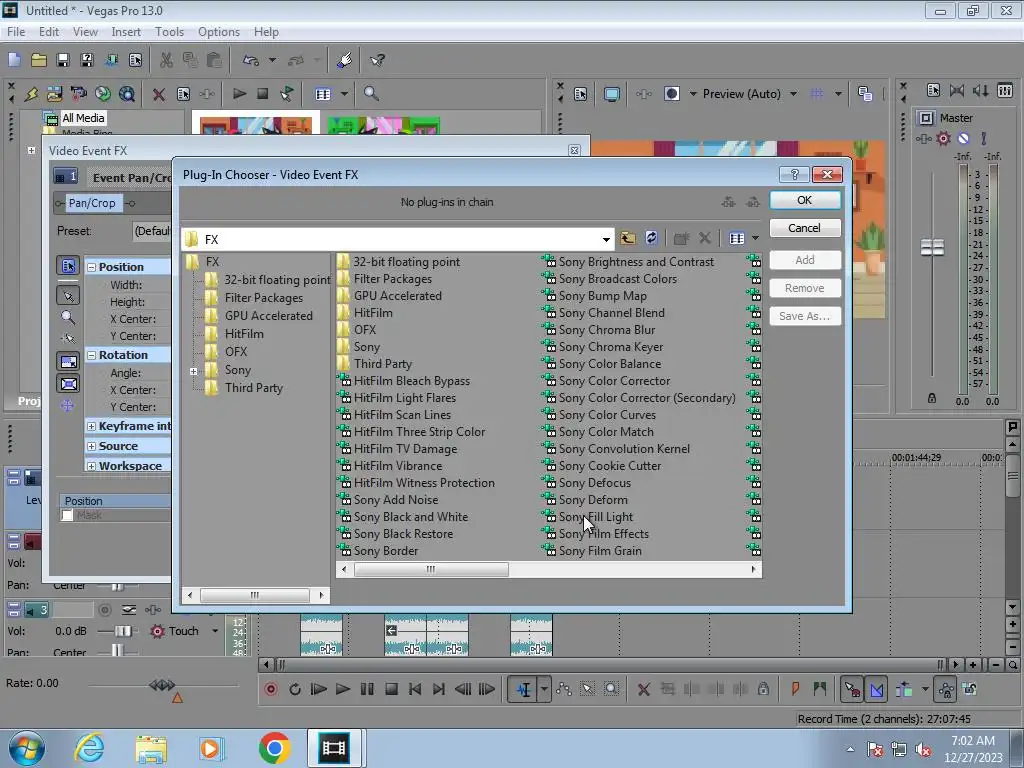Click the zoom magnifier tool in Pan/Crop panel

pos(68,317)
